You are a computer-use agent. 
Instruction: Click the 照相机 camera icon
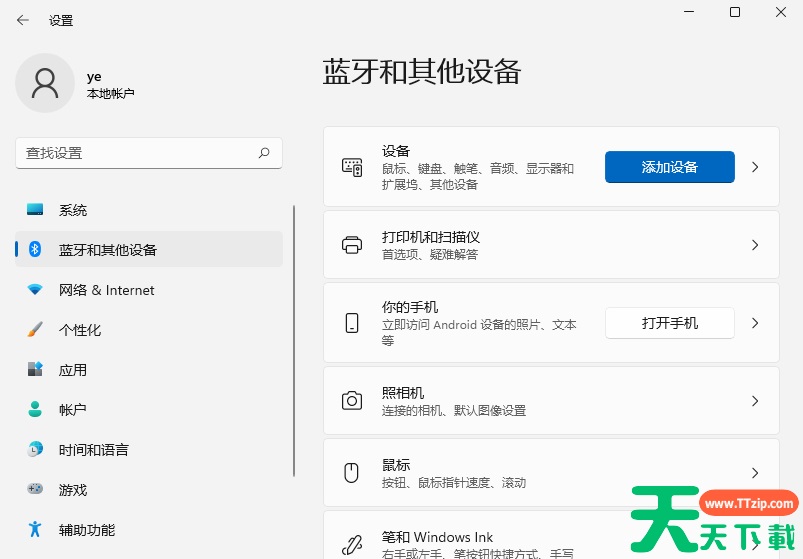[352, 401]
